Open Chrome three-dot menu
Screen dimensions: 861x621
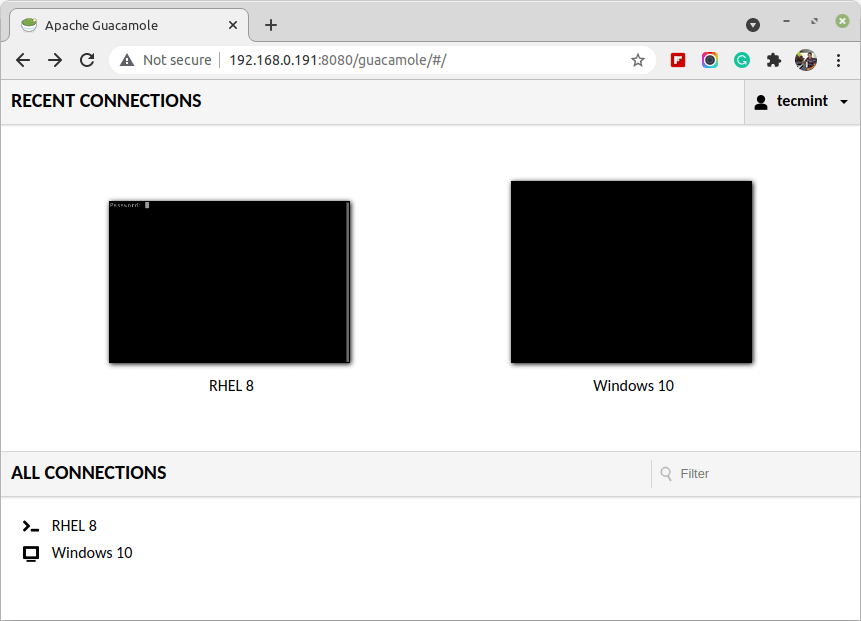pos(838,60)
